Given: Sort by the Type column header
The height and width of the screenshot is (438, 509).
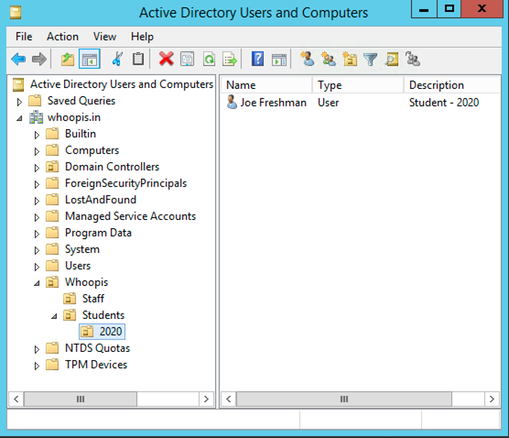Looking at the screenshot, I should (358, 85).
